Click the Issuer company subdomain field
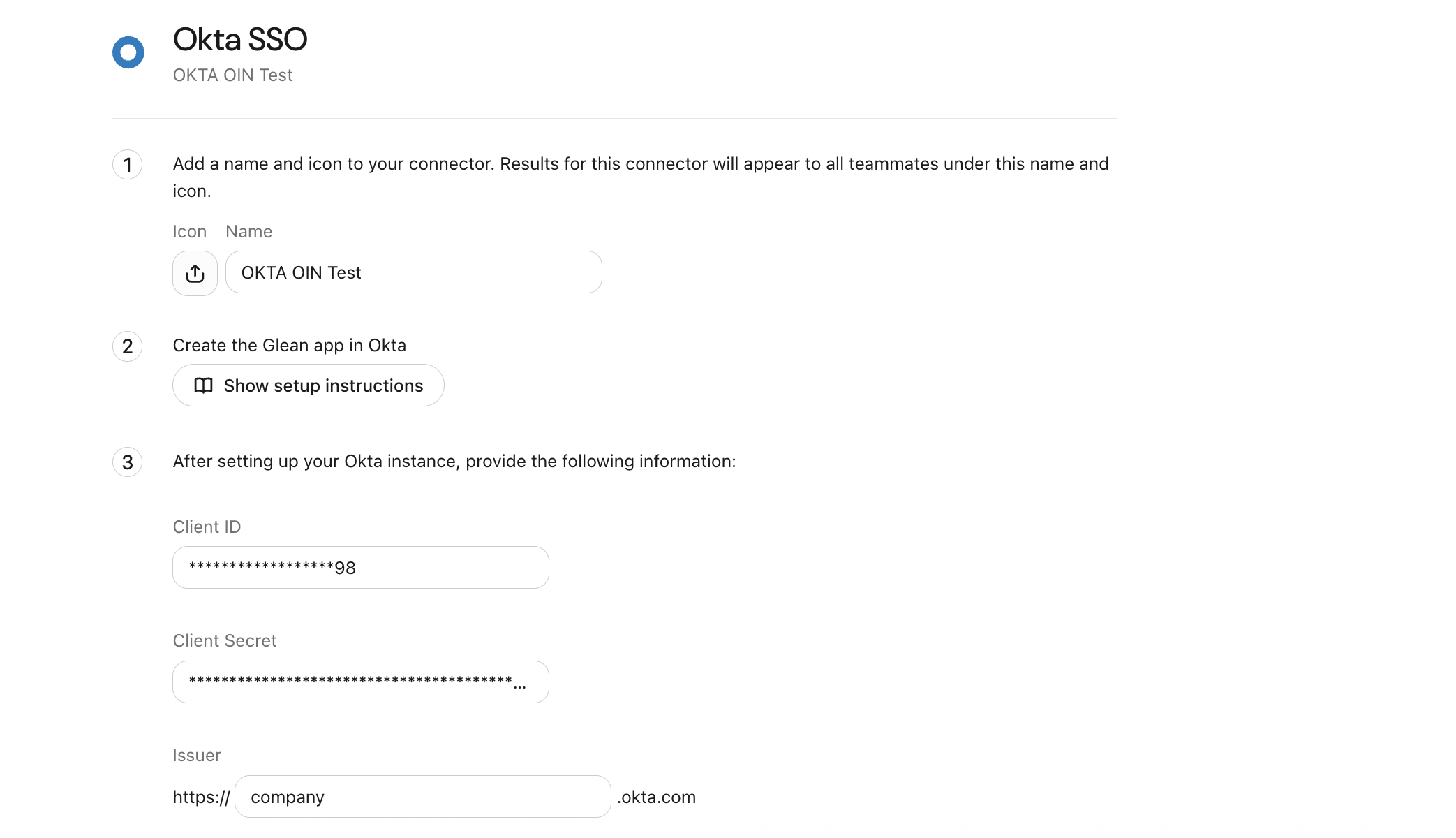The image size is (1456, 838). 423,797
